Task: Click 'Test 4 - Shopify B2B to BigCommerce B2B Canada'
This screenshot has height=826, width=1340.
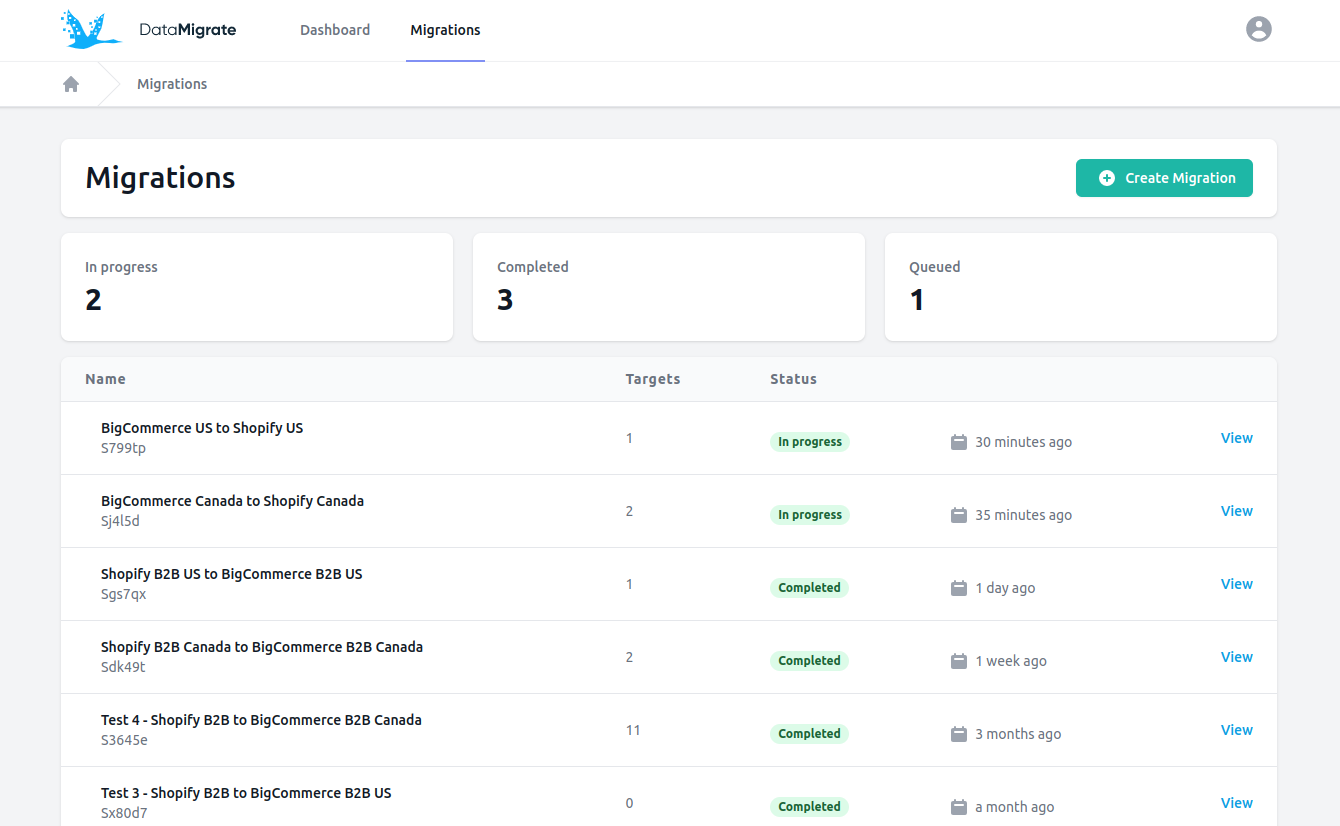Action: [x=261, y=720]
